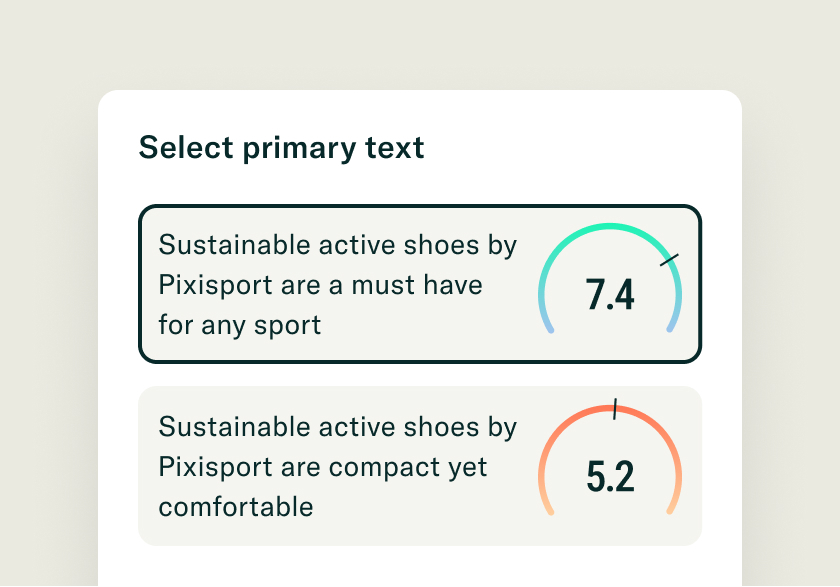Click the peach left end of the 5.2 gauge
The height and width of the screenshot is (587, 840).
(x=547, y=506)
